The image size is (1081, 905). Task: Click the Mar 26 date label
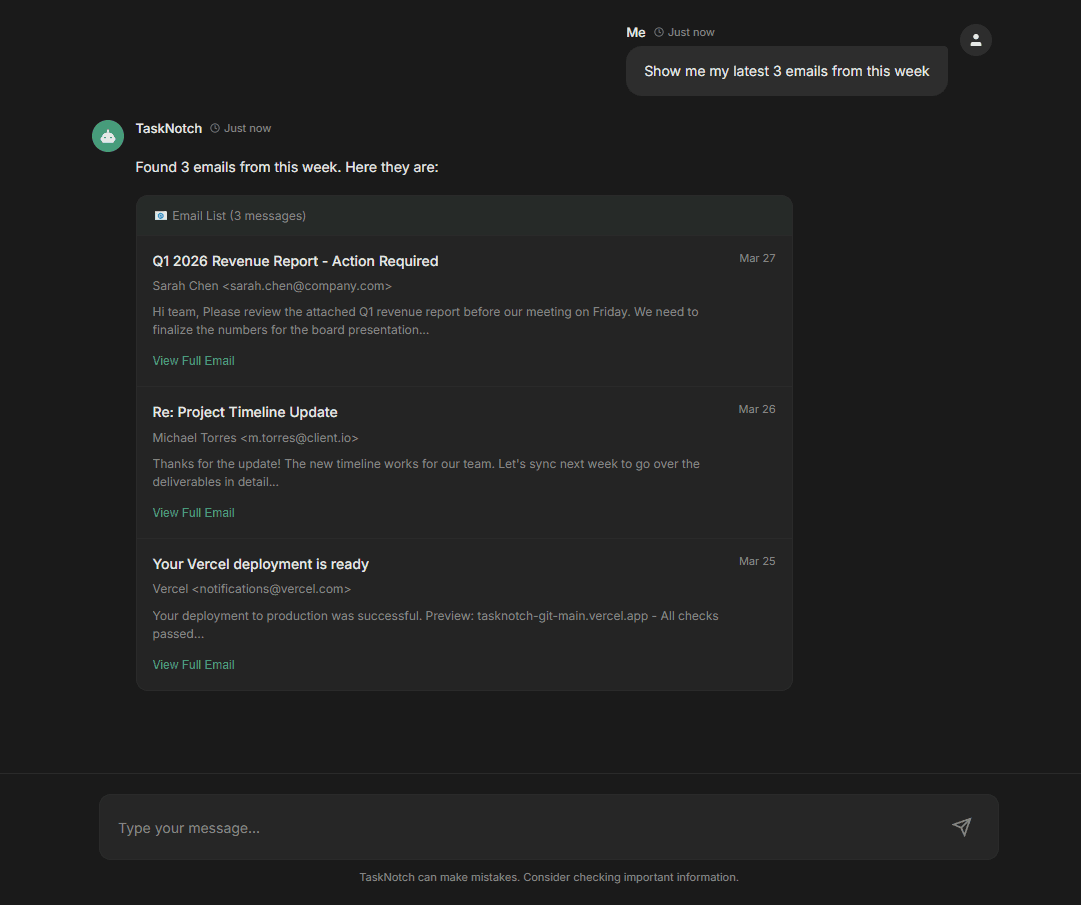757,409
